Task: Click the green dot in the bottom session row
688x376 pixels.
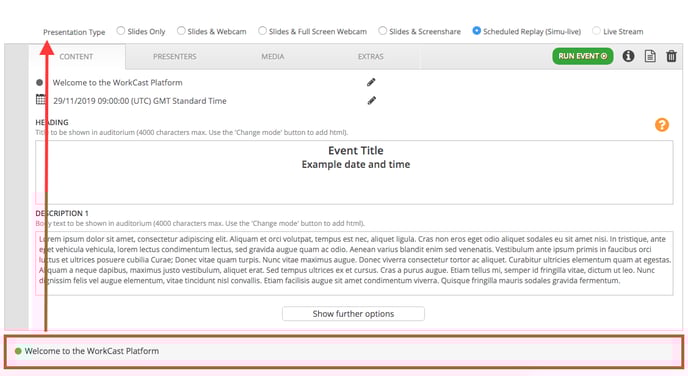Action: (18, 351)
